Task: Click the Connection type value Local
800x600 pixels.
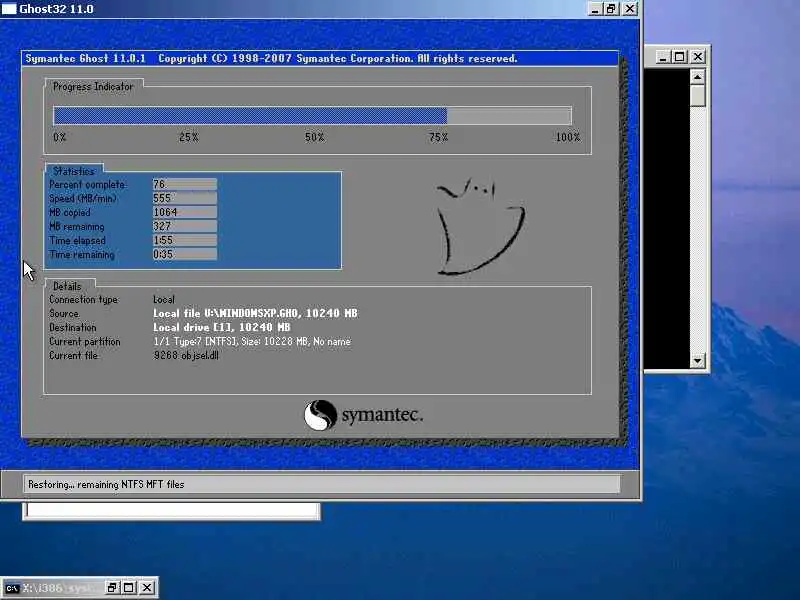Action: (x=164, y=299)
